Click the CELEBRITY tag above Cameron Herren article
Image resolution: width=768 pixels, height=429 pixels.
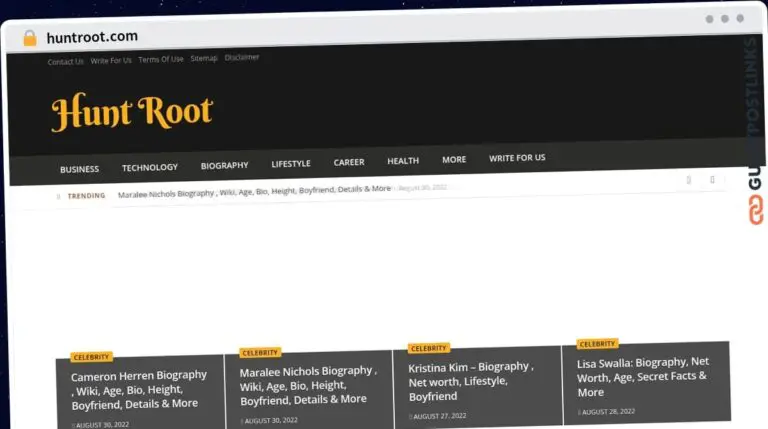tap(92, 357)
